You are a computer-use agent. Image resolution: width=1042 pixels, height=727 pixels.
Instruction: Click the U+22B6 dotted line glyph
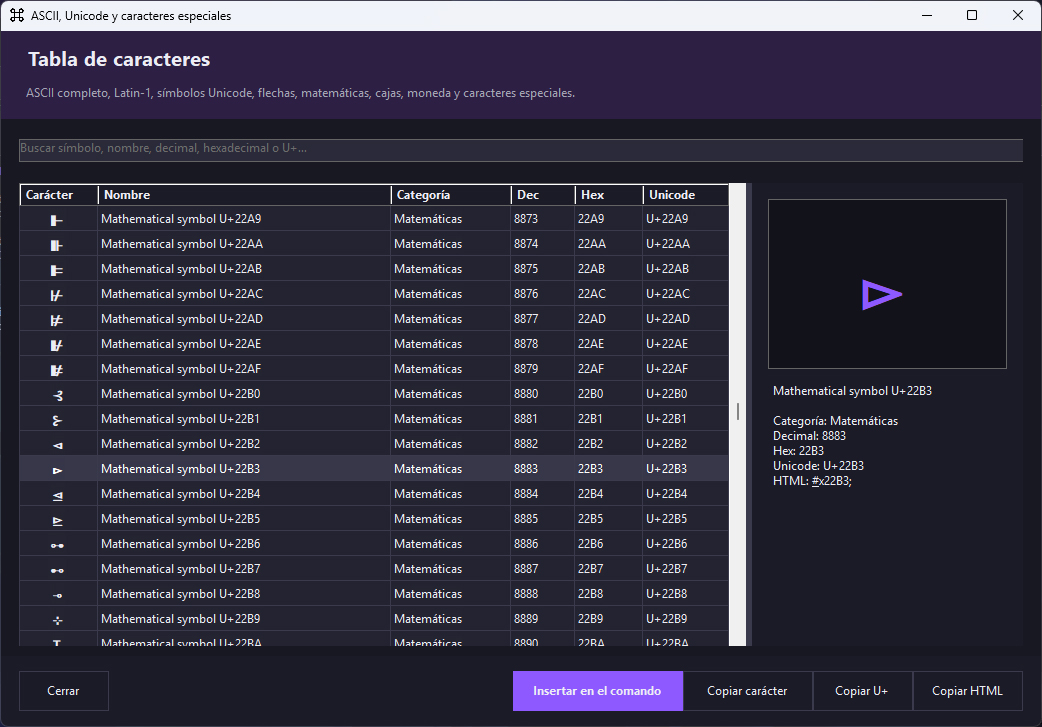point(58,545)
